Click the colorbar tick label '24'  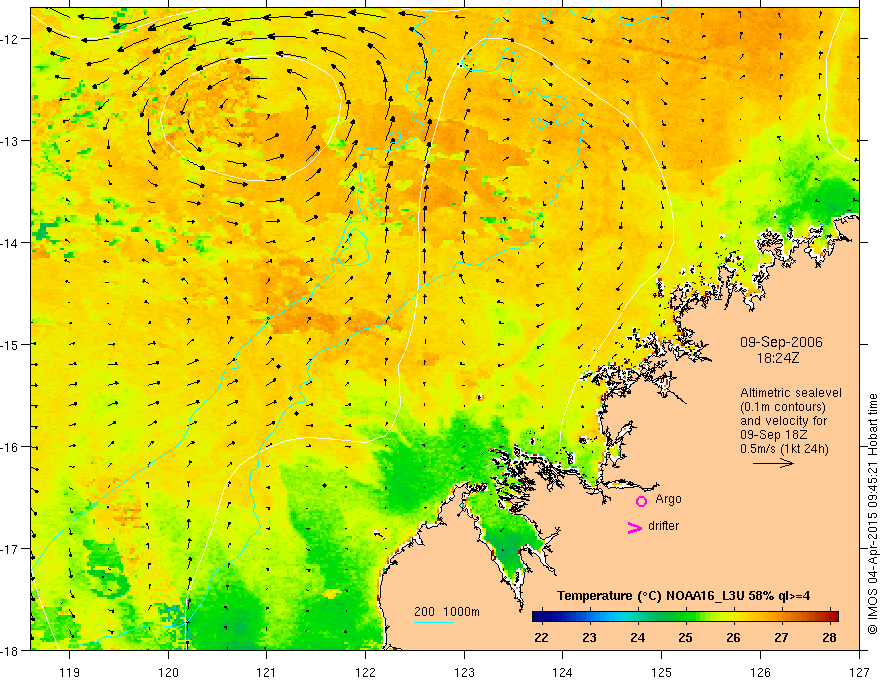638,638
